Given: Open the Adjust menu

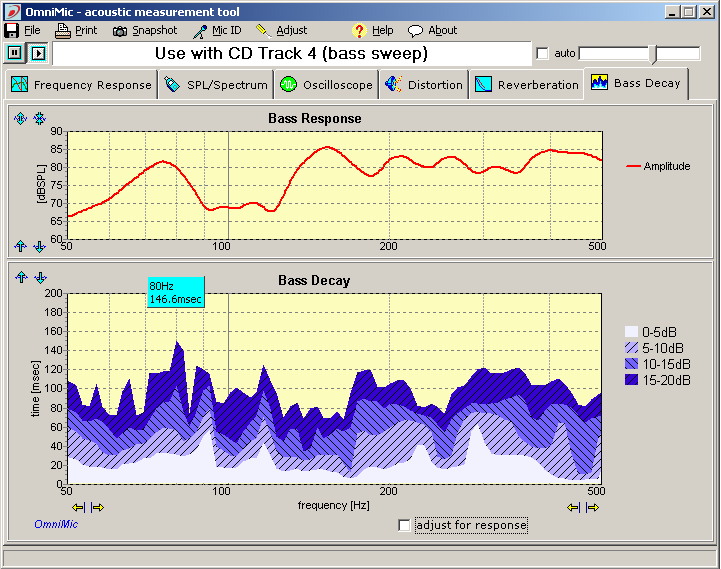Looking at the screenshot, I should tap(291, 30).
